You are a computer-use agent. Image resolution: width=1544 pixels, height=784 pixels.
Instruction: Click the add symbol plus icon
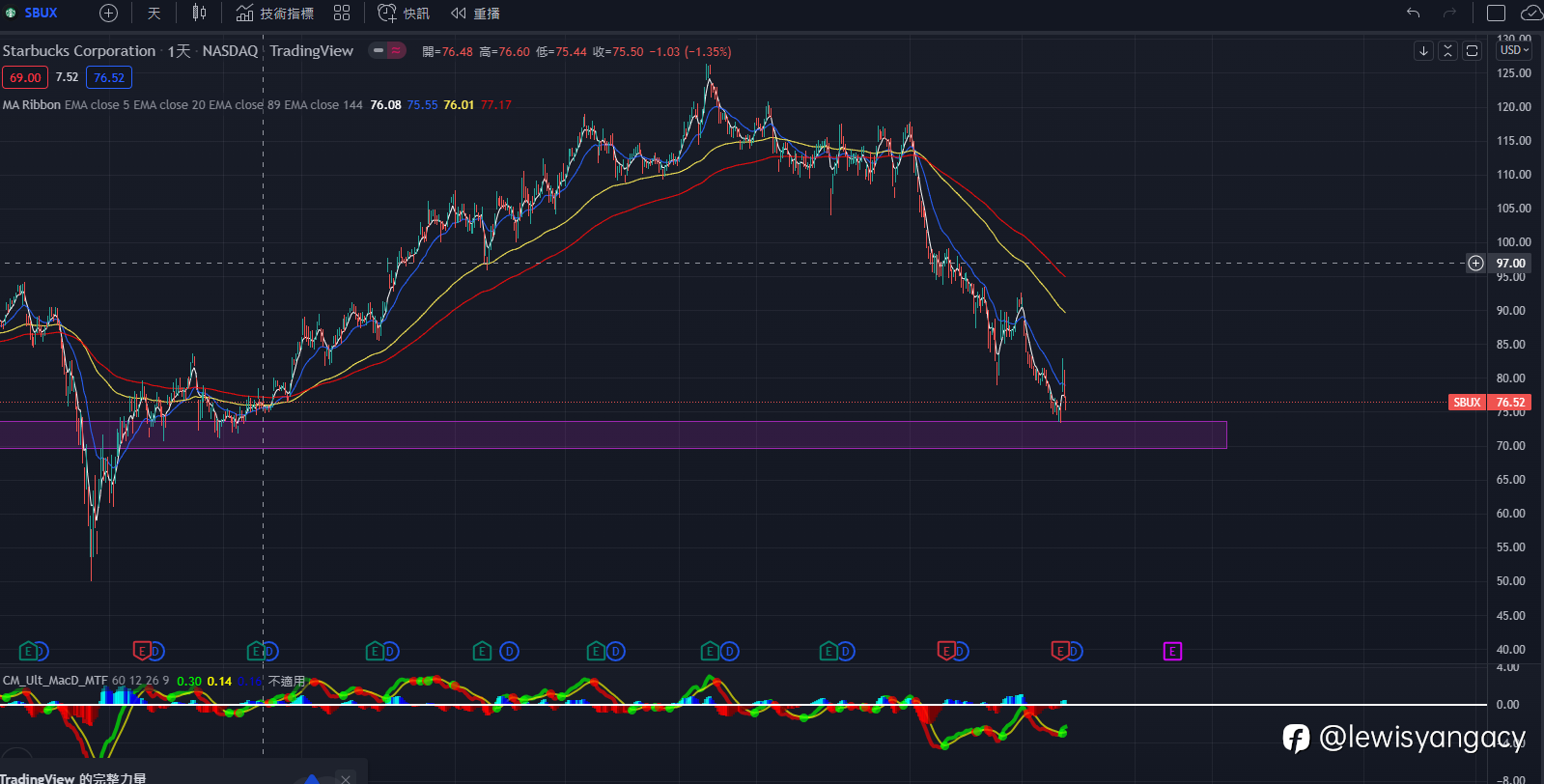pyautogui.click(x=109, y=14)
